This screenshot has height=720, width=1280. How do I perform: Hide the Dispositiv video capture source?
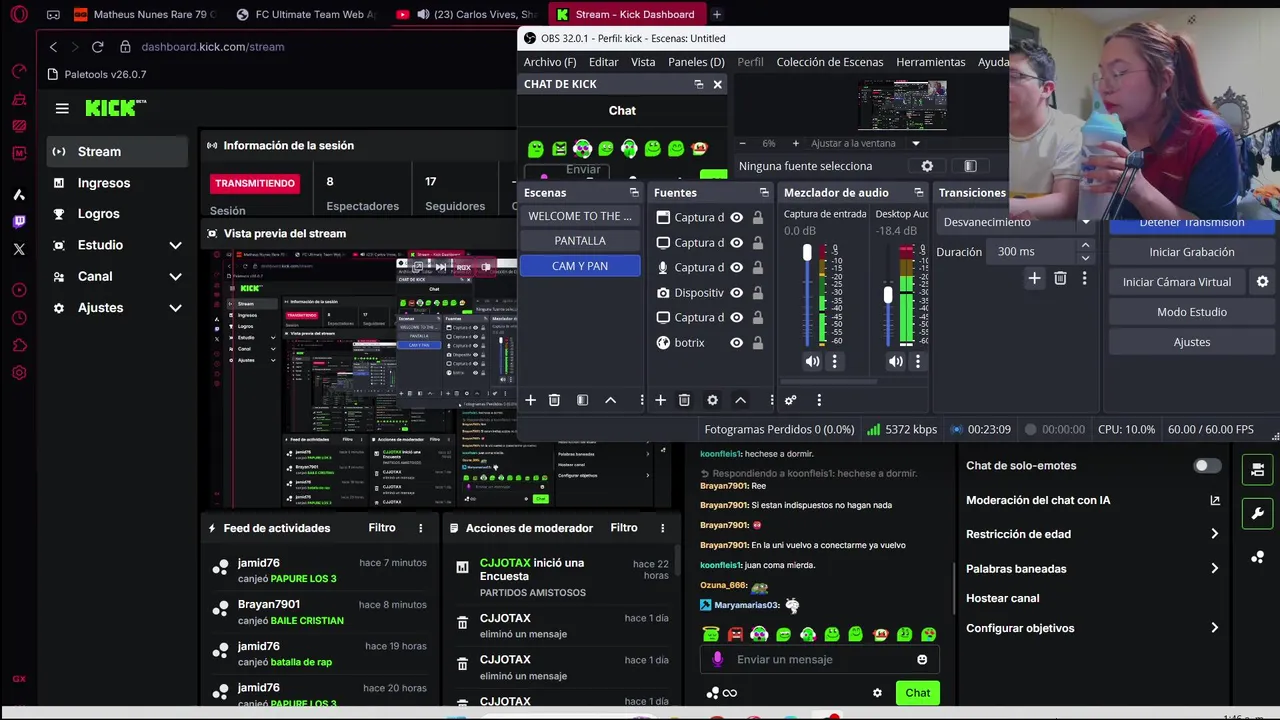[x=736, y=293]
